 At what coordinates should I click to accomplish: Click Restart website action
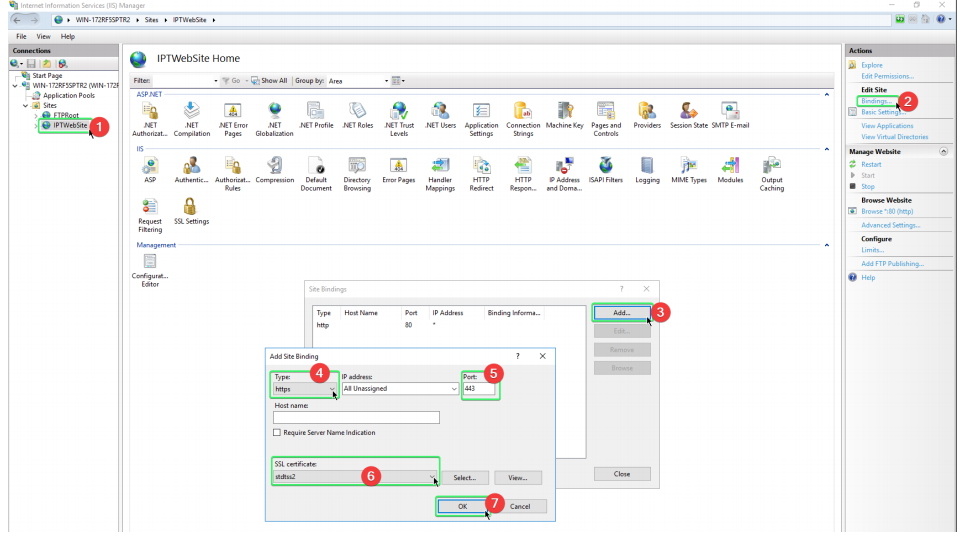[x=871, y=164]
